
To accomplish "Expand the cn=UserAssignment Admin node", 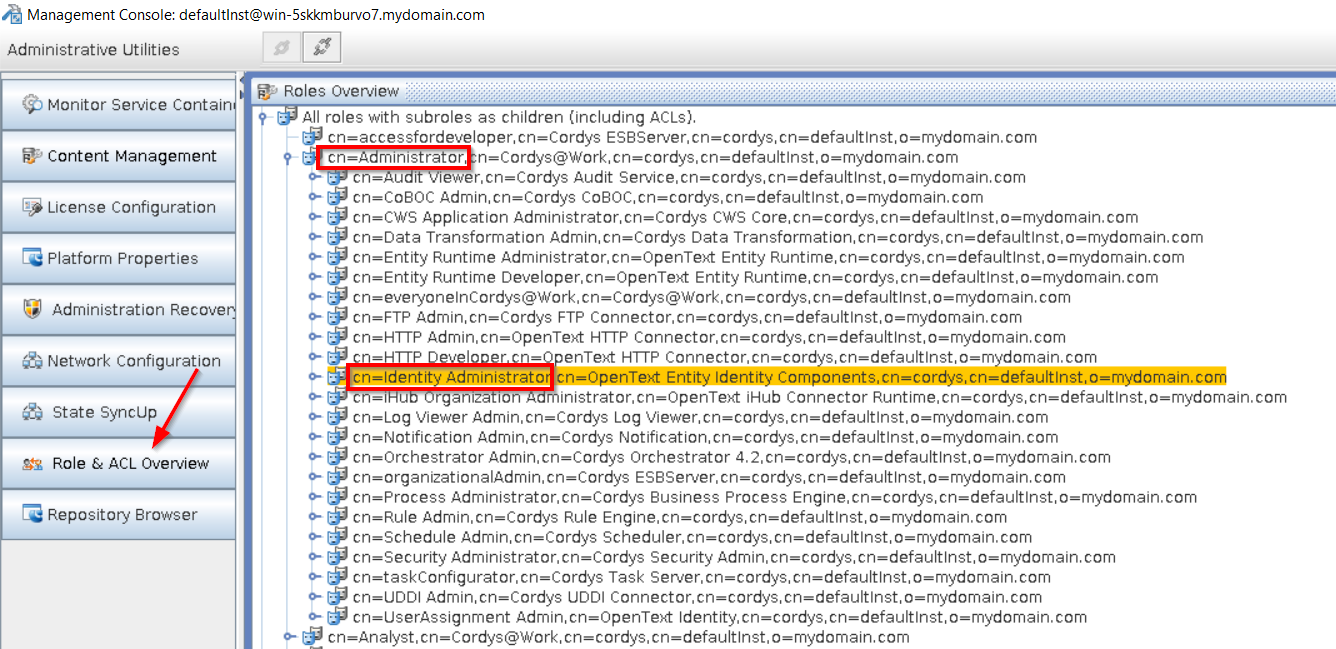I will tap(315, 618).
